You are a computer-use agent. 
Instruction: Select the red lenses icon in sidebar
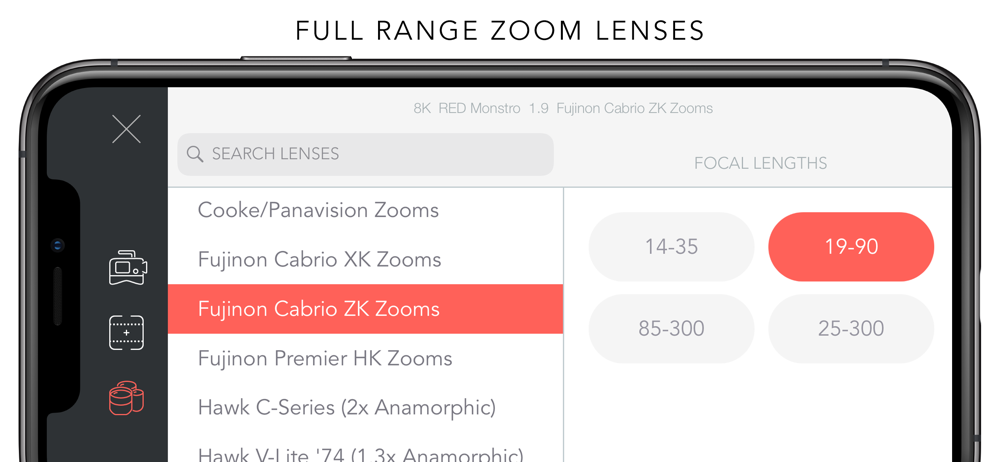coord(126,398)
